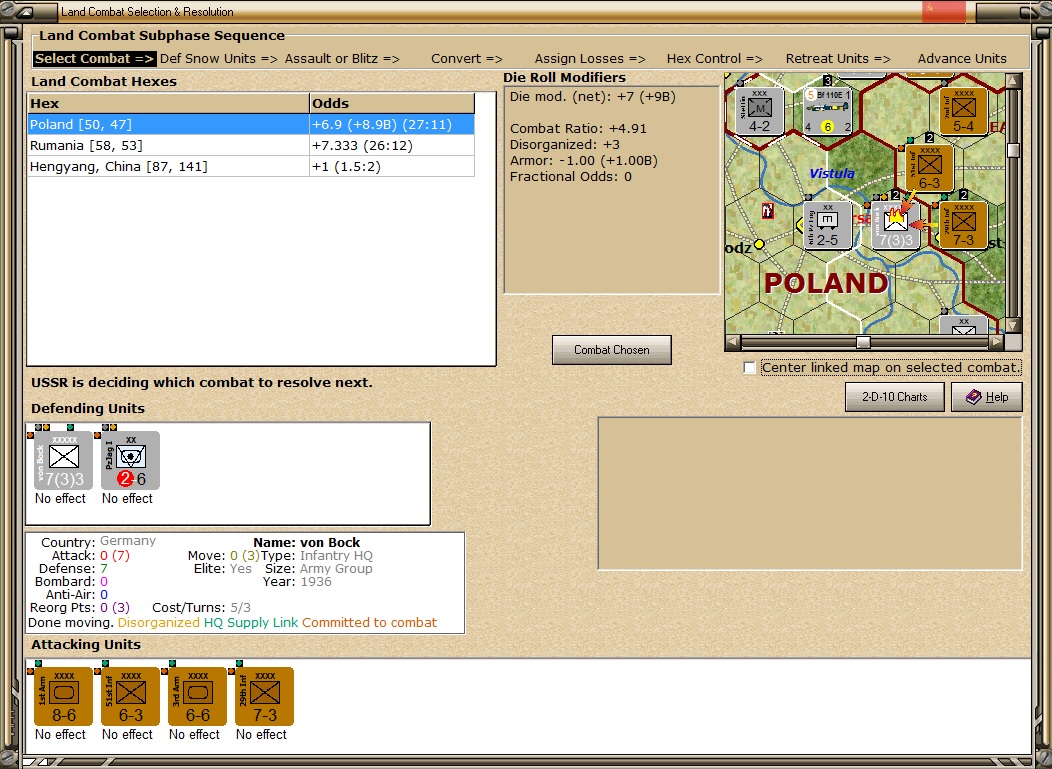Click book icon on Help button
The width and height of the screenshot is (1052, 769).
tap(974, 397)
